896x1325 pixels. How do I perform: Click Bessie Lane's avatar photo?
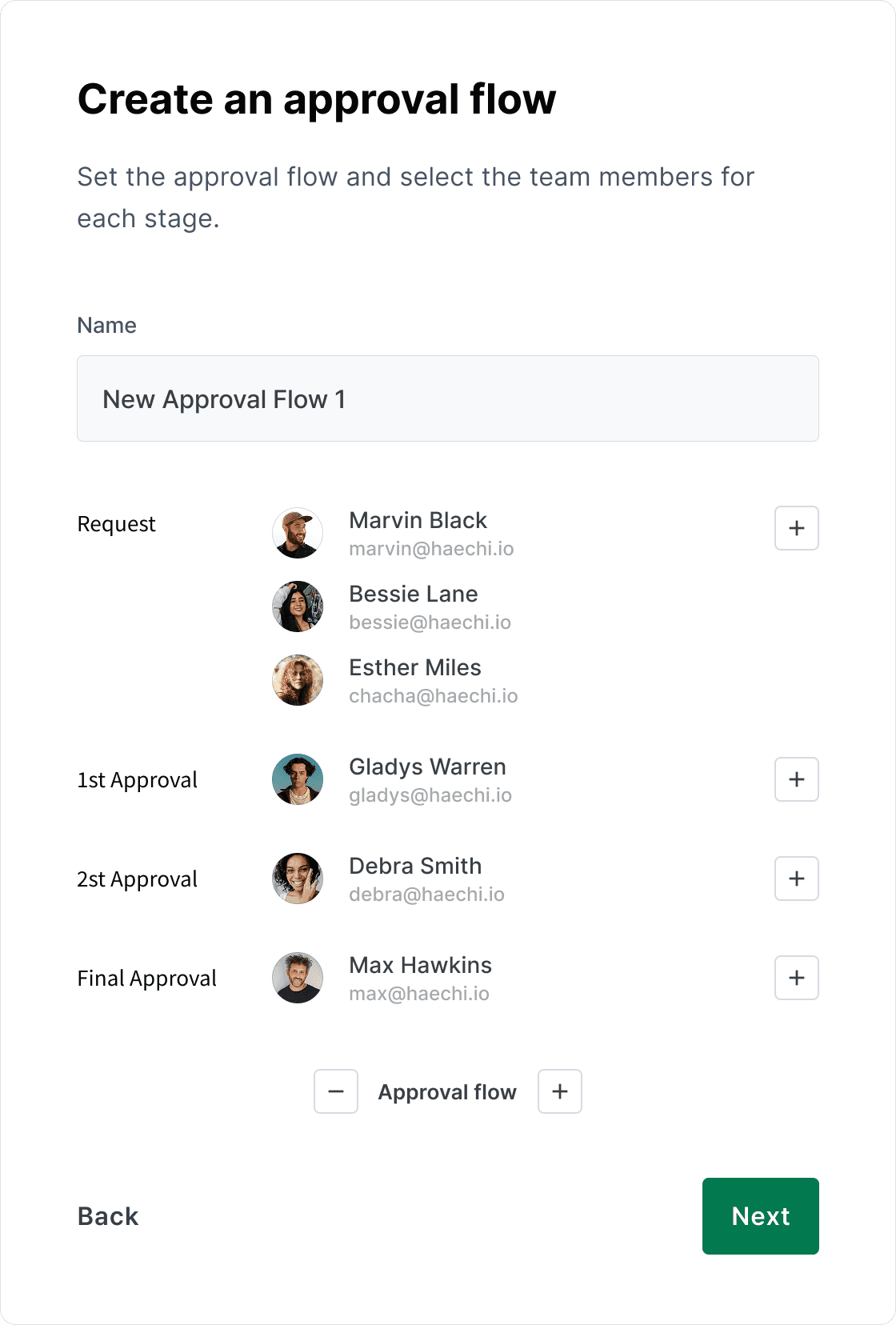click(x=298, y=606)
